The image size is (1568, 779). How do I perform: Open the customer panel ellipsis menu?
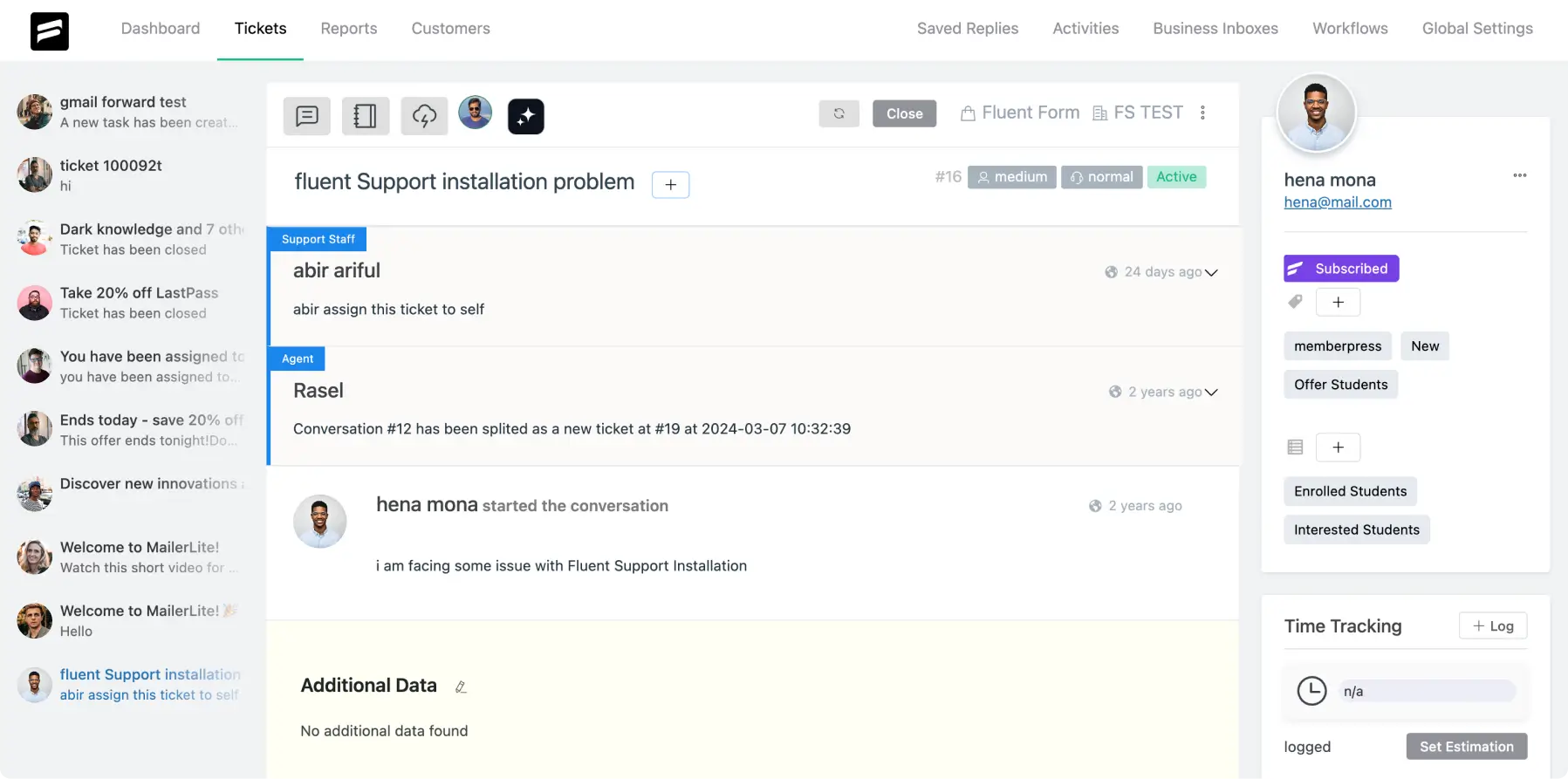1519,175
